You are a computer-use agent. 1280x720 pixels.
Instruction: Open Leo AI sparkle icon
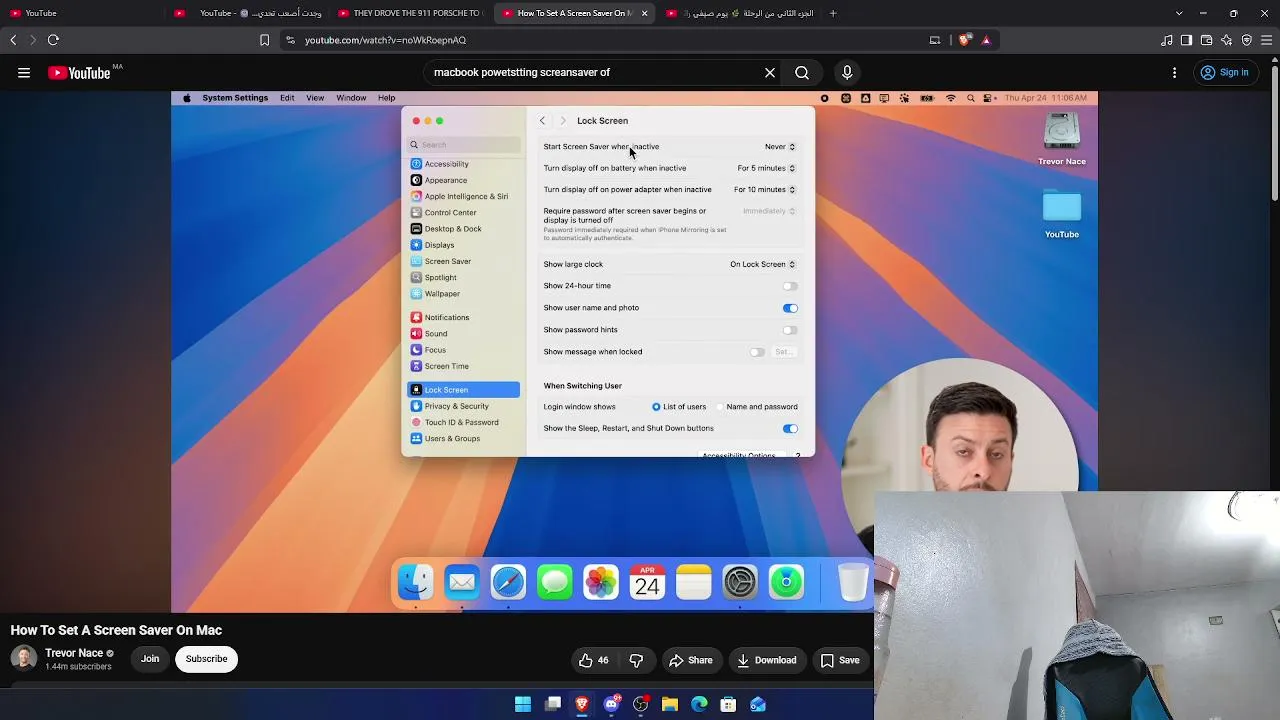tap(1227, 40)
